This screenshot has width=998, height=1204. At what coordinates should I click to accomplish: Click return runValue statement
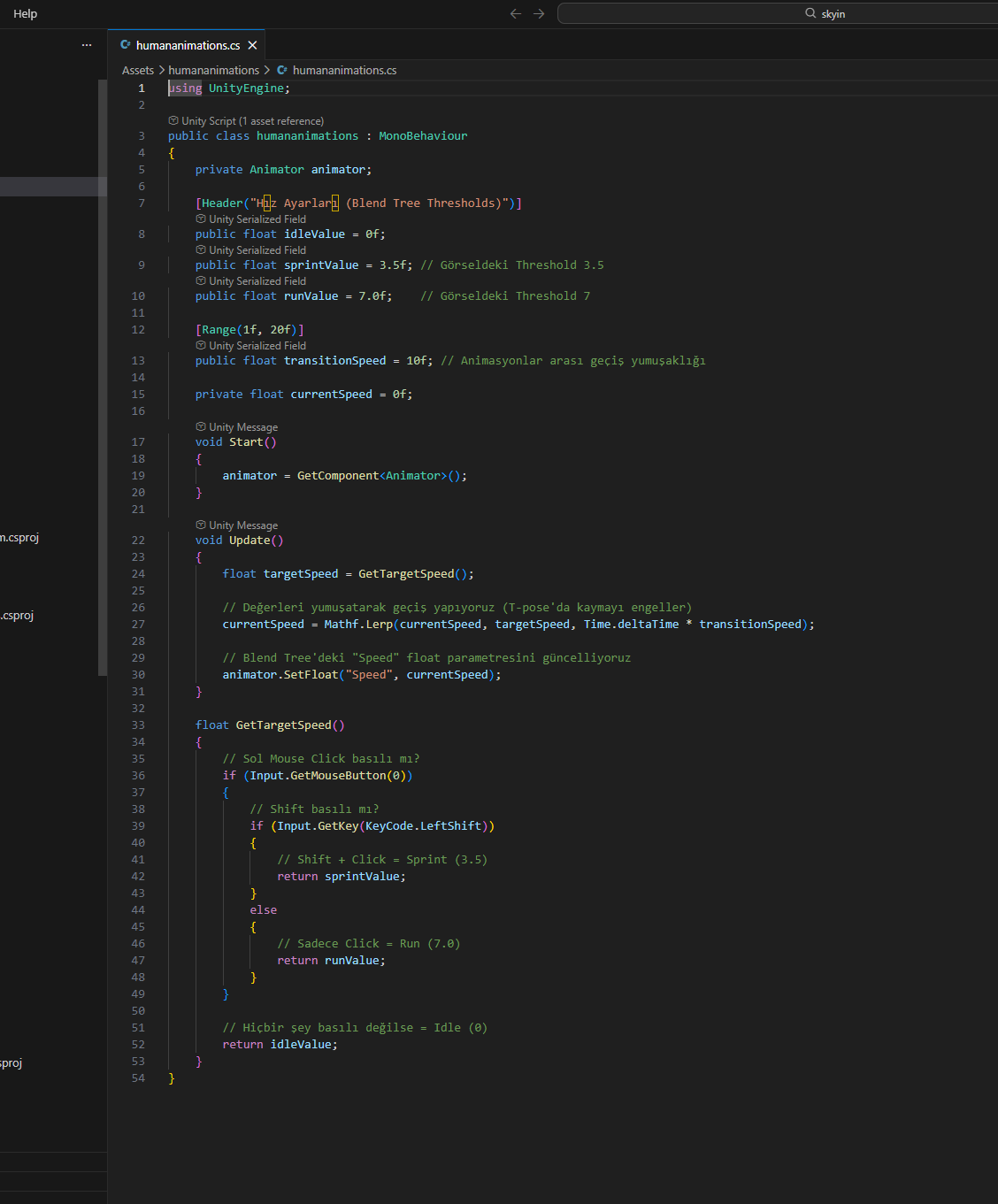331,961
